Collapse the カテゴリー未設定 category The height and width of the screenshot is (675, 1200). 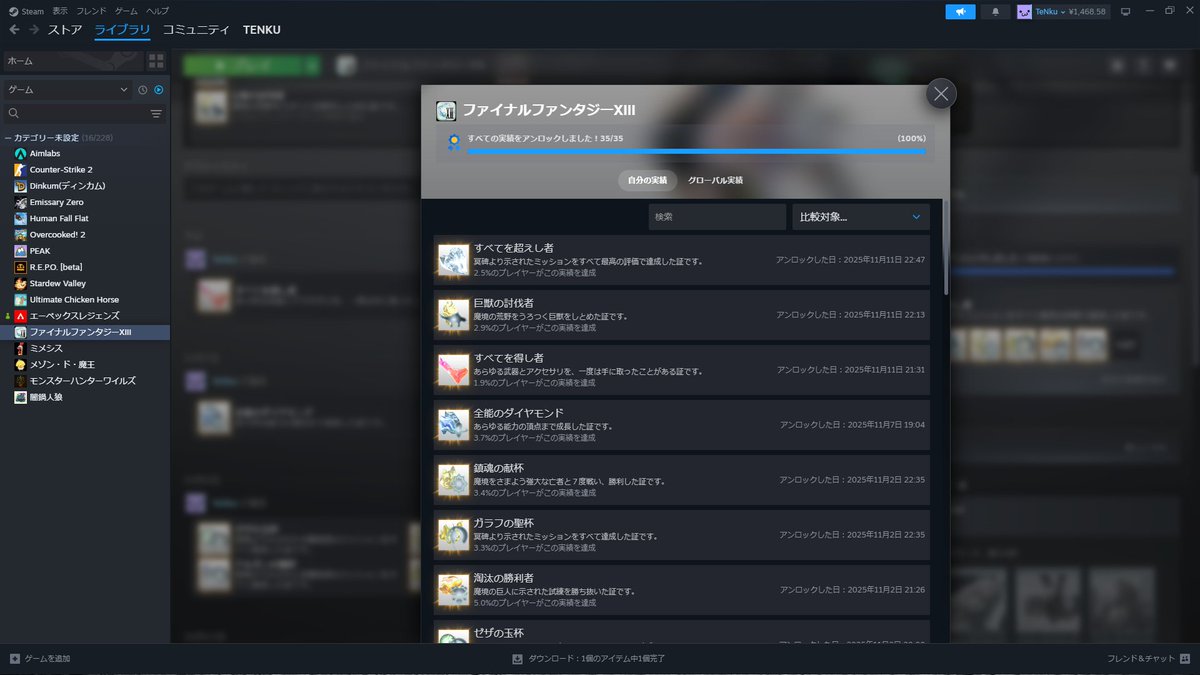[8, 137]
